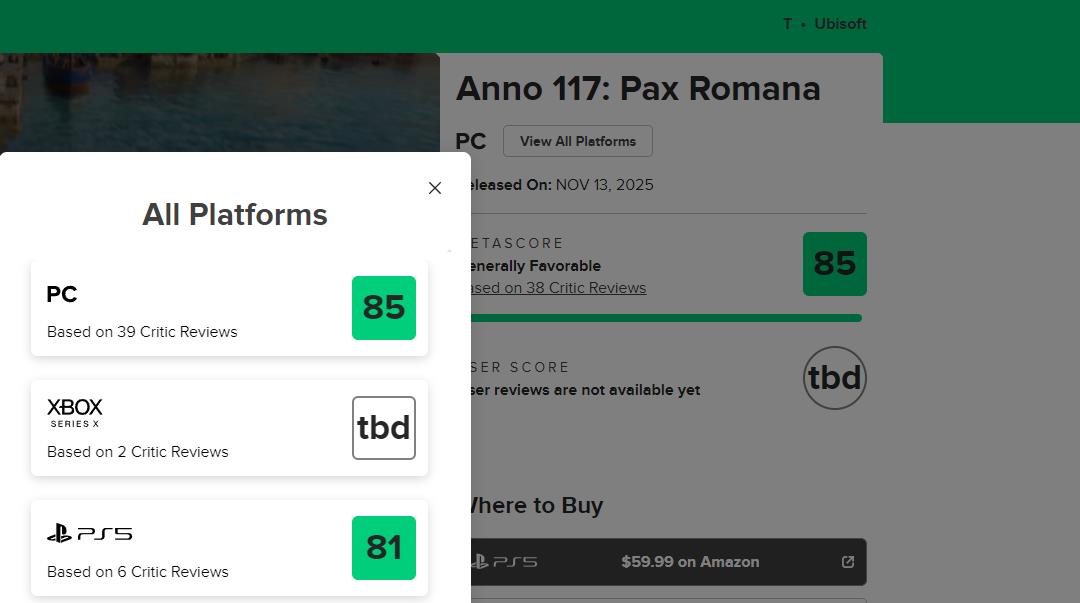Image resolution: width=1080 pixels, height=603 pixels.
Task: Click Based on 39 Critic Reviews text
Action: [142, 332]
